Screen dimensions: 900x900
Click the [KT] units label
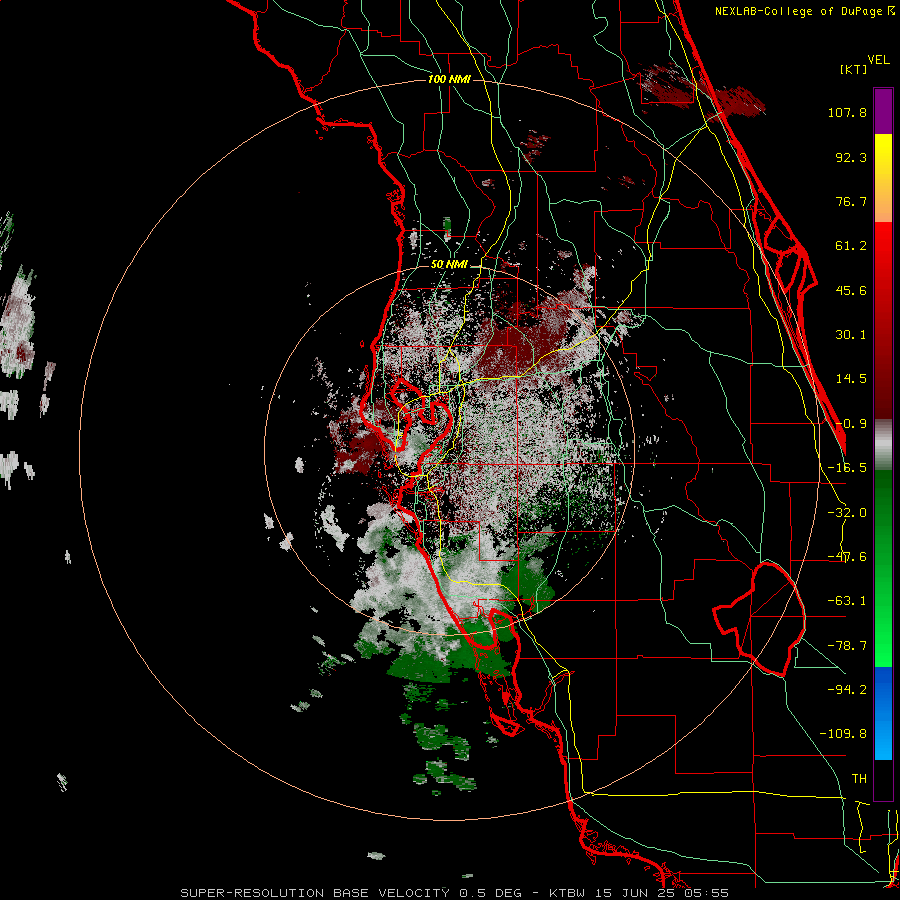[854, 69]
